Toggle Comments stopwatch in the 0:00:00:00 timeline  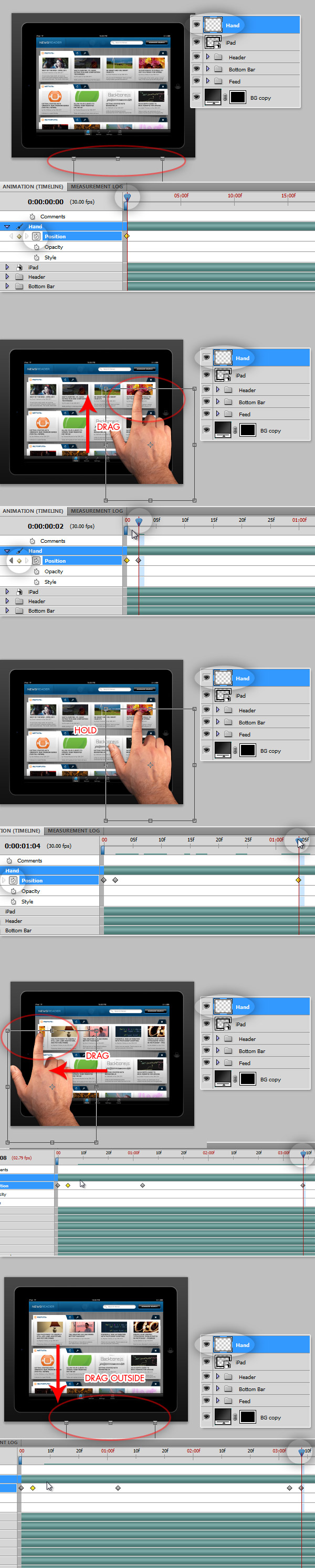click(x=33, y=217)
